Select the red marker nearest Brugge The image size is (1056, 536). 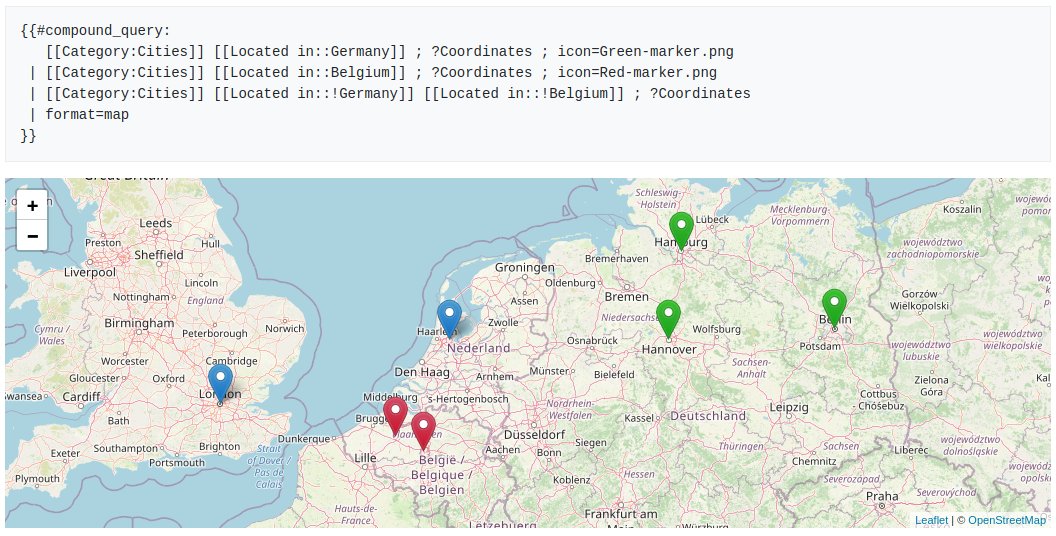395,415
